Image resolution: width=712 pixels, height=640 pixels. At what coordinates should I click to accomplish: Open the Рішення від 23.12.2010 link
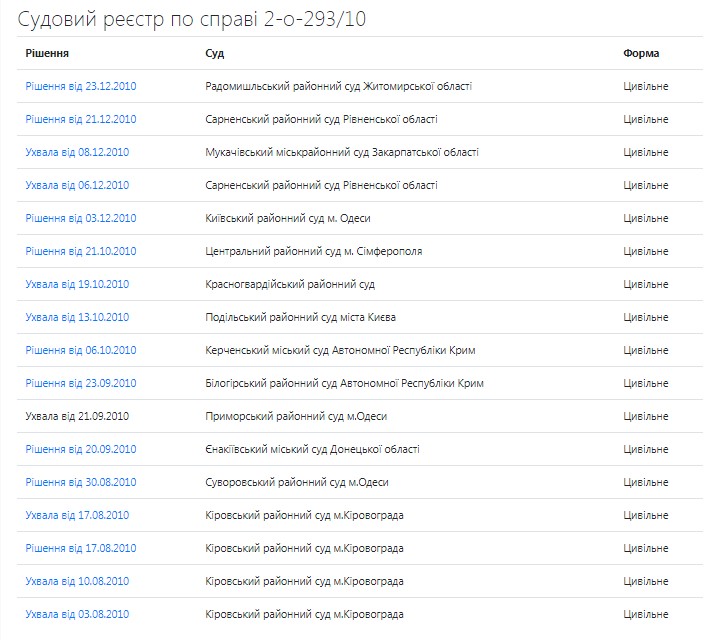click(x=80, y=86)
